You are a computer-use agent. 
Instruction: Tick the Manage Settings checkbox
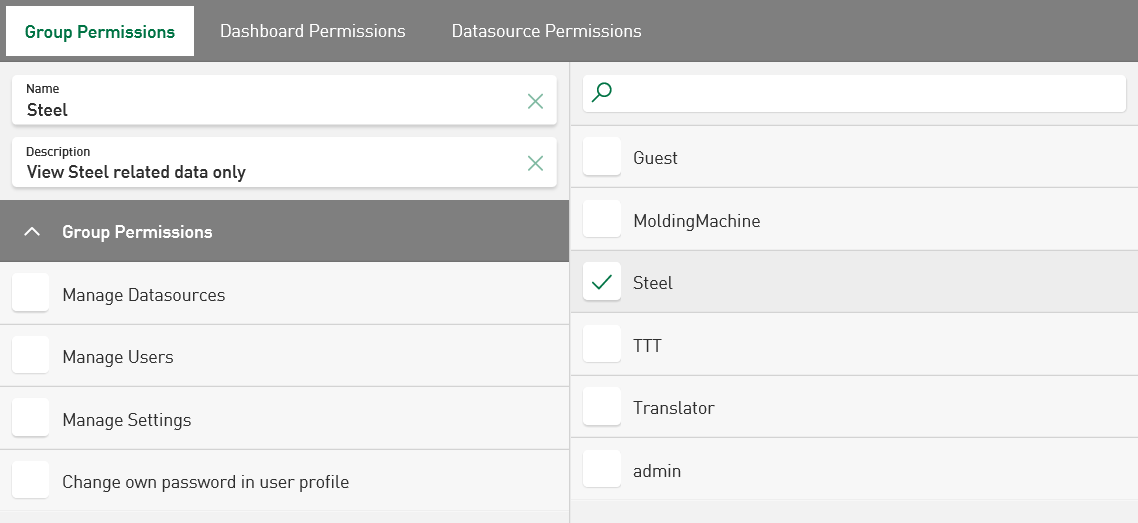coord(31,419)
